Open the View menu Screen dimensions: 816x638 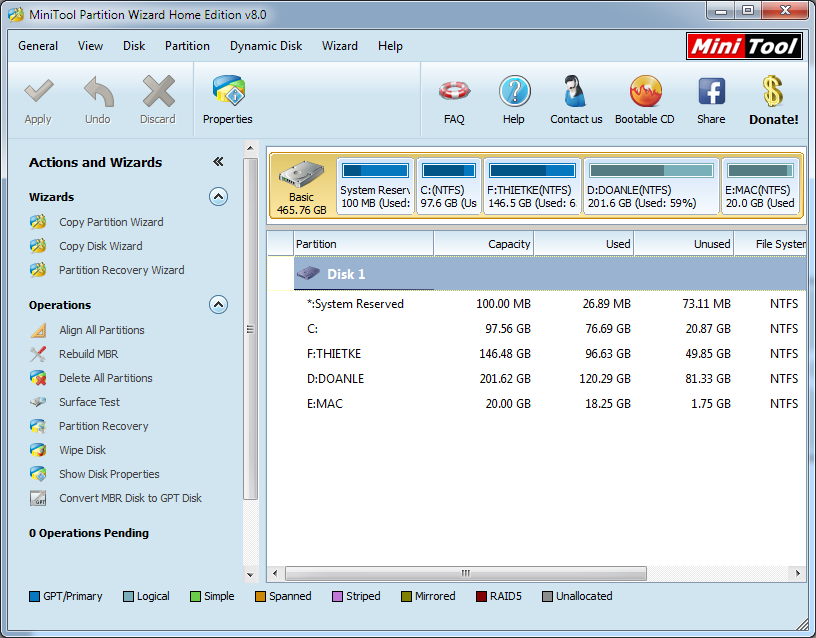91,46
